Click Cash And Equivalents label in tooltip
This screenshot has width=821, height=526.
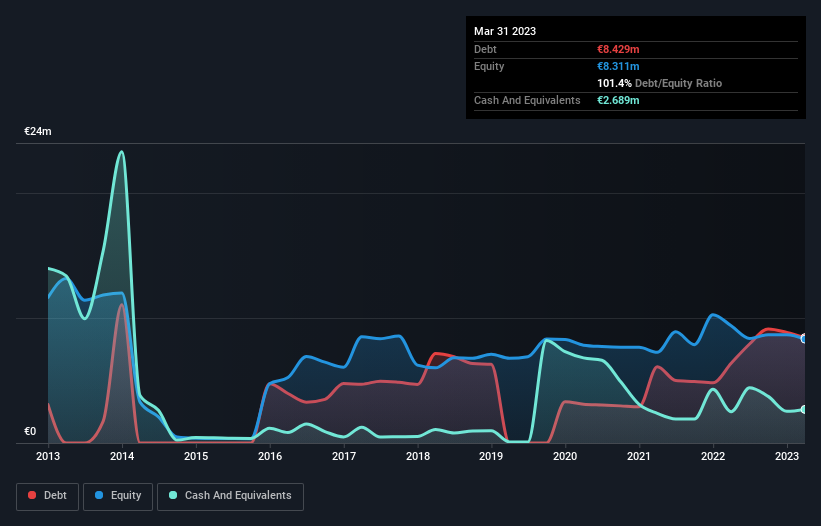click(527, 100)
